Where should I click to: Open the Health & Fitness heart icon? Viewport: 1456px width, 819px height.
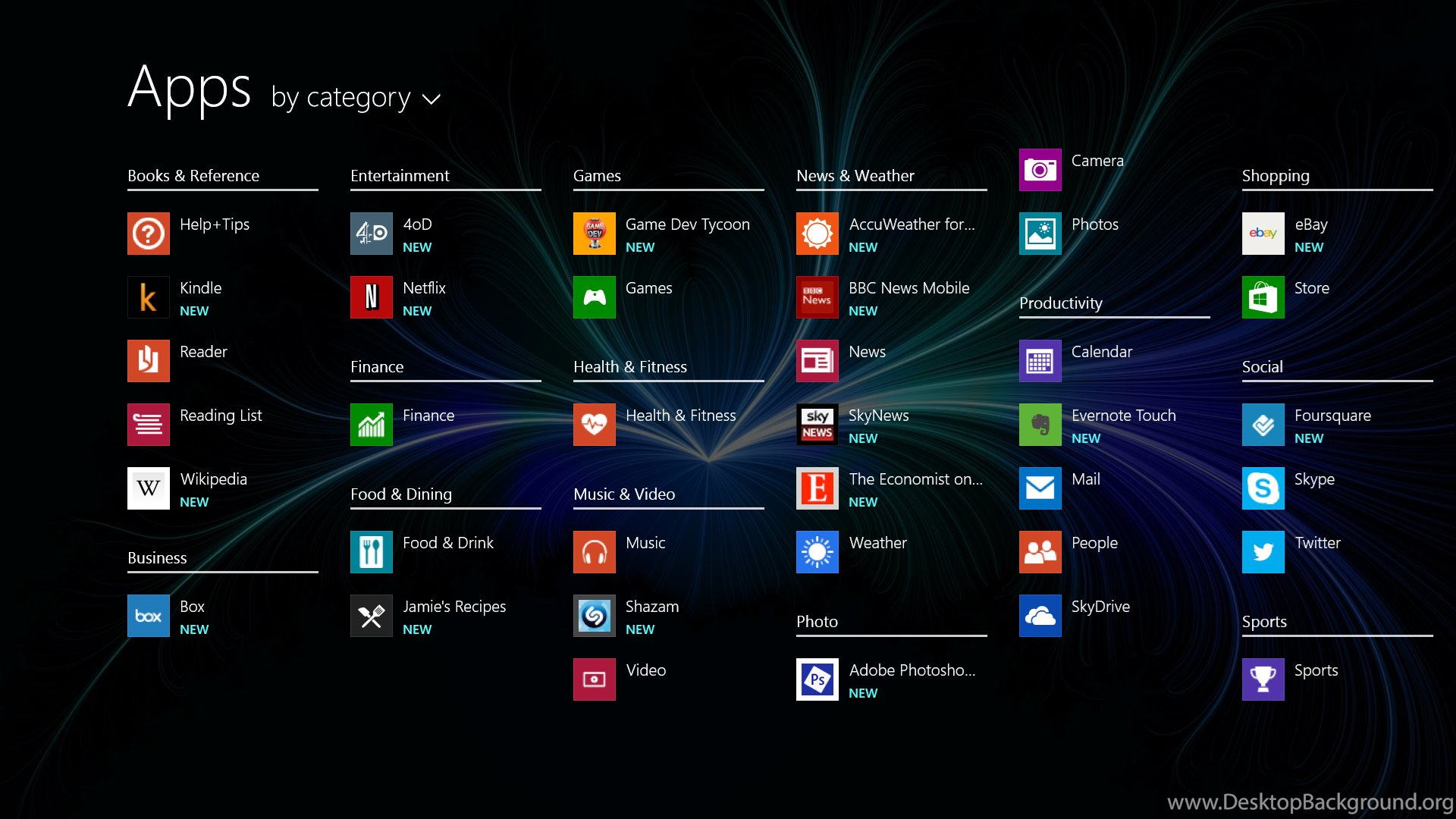(595, 425)
